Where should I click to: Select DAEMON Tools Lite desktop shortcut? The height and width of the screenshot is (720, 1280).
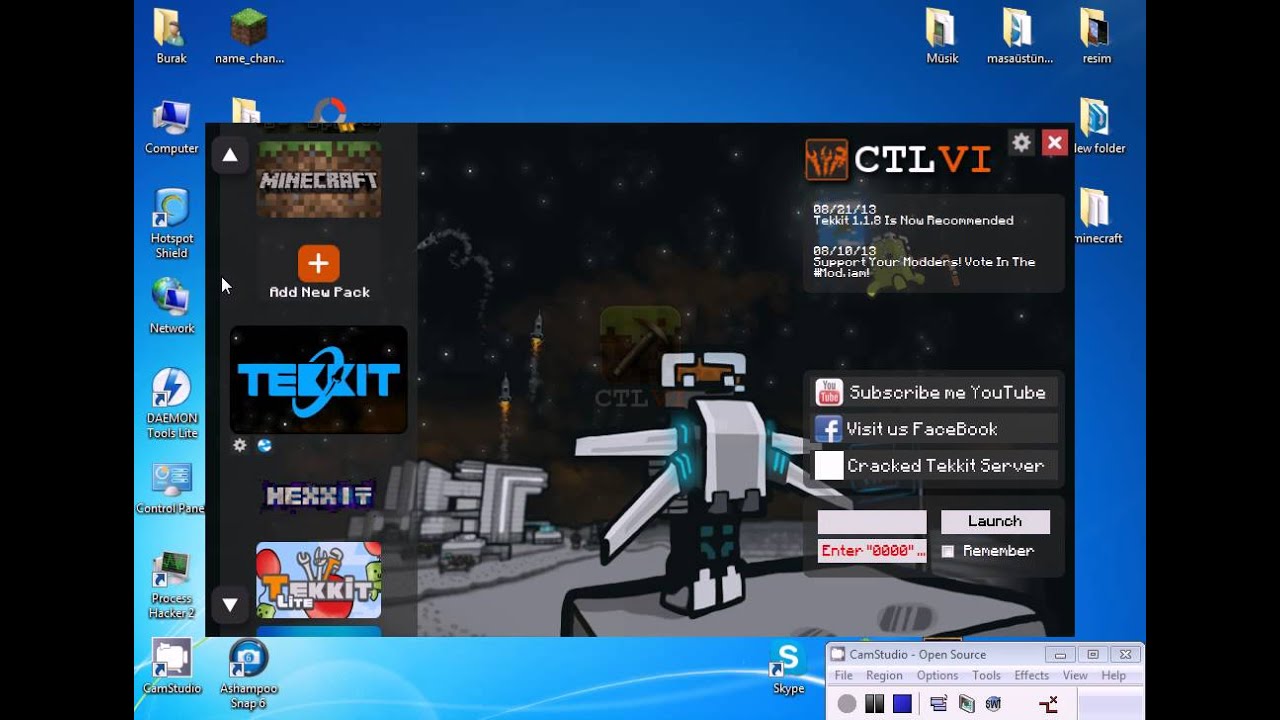click(171, 403)
